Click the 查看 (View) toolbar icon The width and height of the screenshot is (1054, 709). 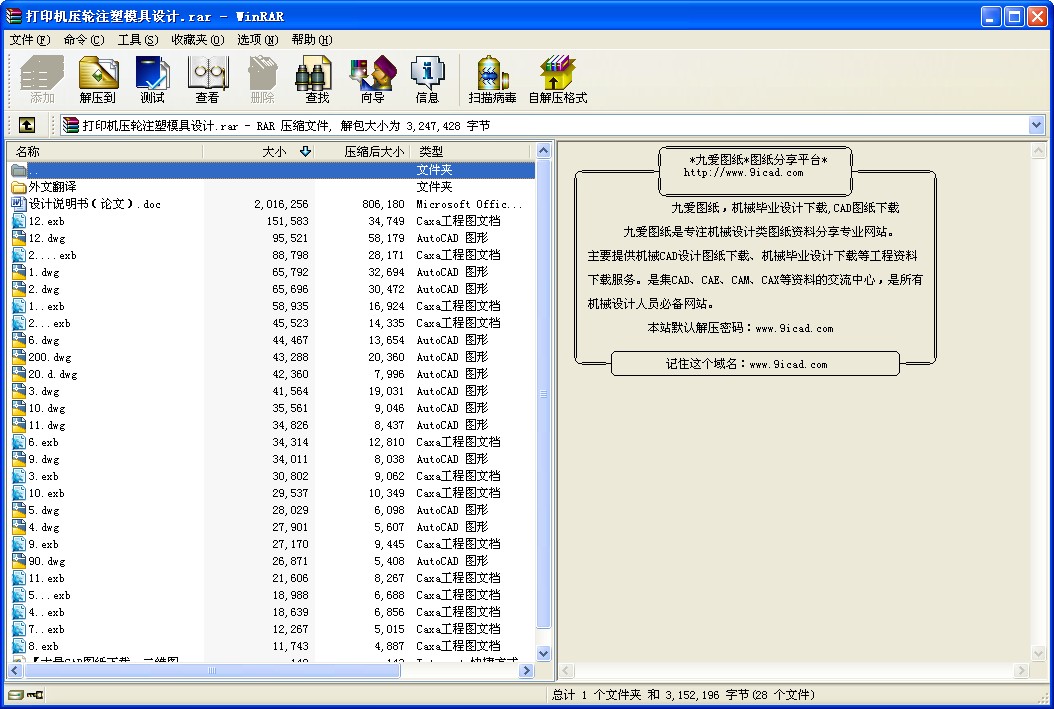(207, 79)
